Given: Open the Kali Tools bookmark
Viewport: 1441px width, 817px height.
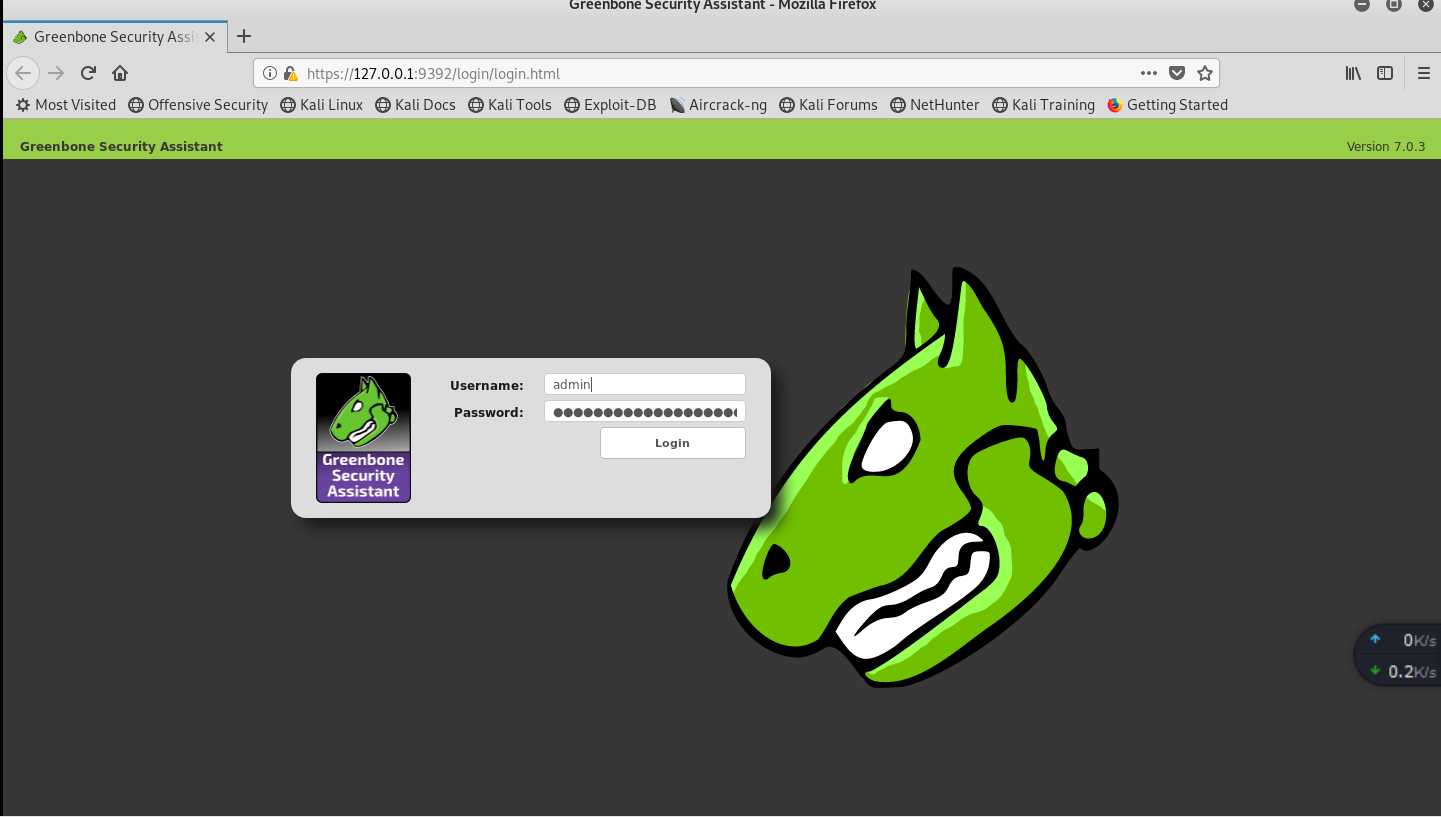Looking at the screenshot, I should (x=510, y=105).
